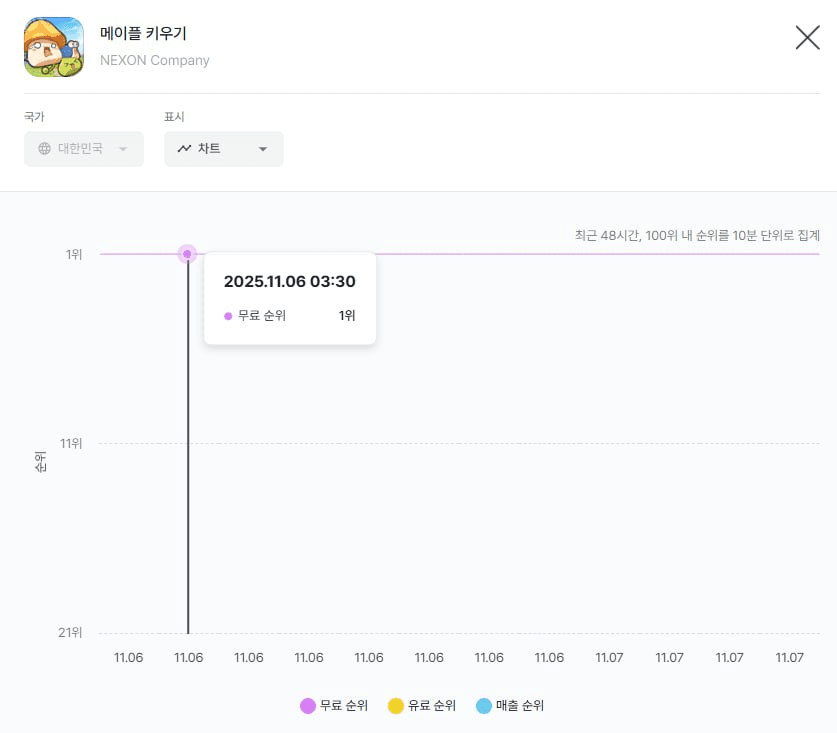This screenshot has width=837, height=733.
Task: Click the 메이플 키우기 mushroom app icon
Action: (x=54, y=47)
